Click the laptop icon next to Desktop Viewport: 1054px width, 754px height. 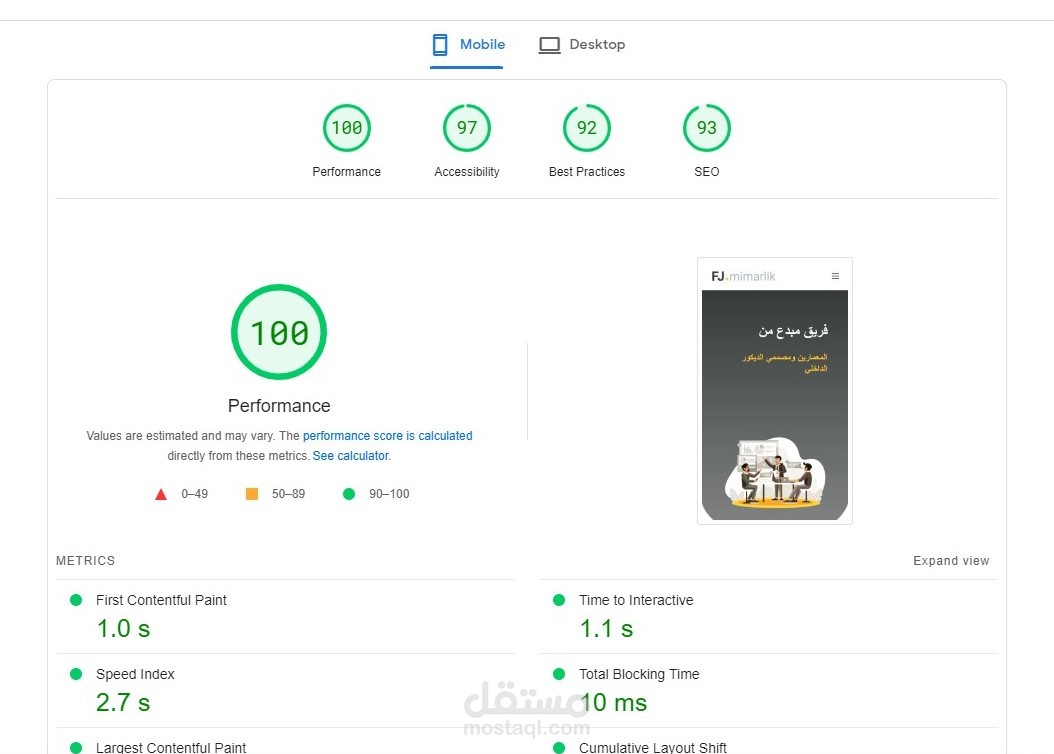[549, 44]
